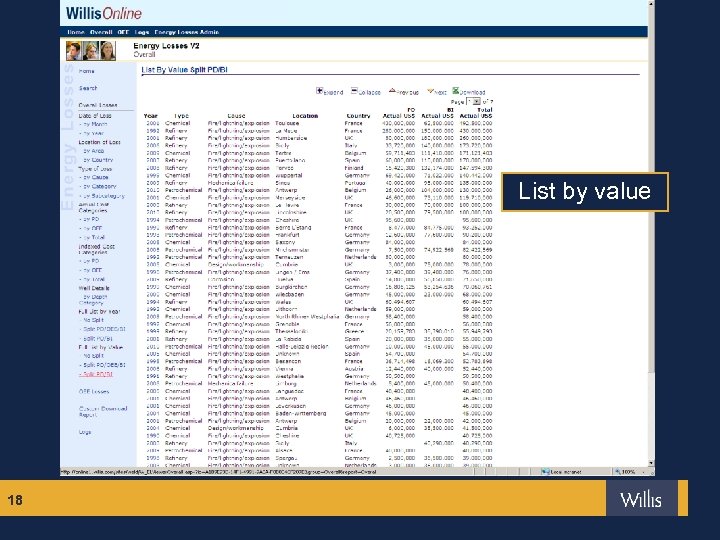Open Custom Download Report link

[x=103, y=411]
